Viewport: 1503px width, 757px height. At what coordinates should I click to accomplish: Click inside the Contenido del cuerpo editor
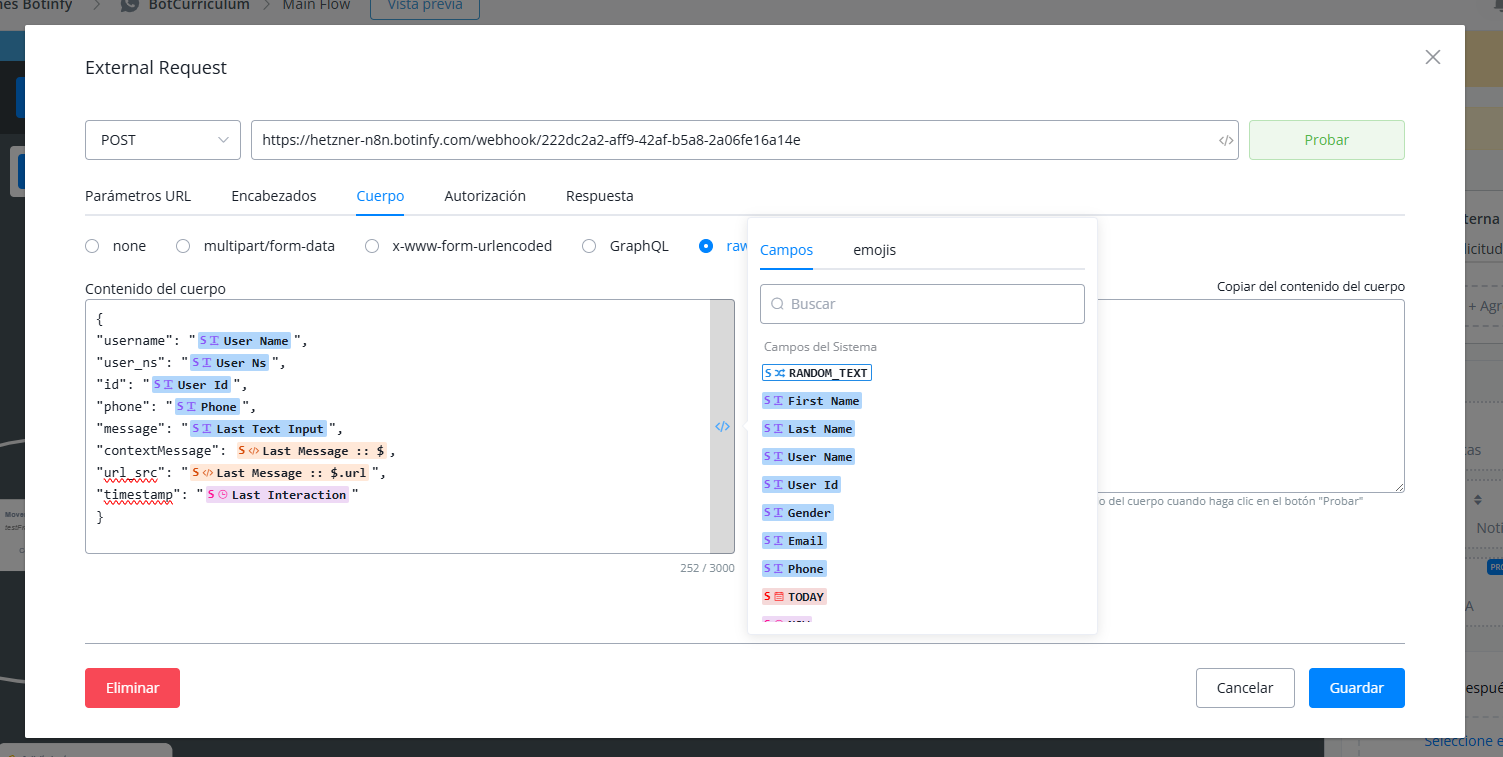(398, 426)
